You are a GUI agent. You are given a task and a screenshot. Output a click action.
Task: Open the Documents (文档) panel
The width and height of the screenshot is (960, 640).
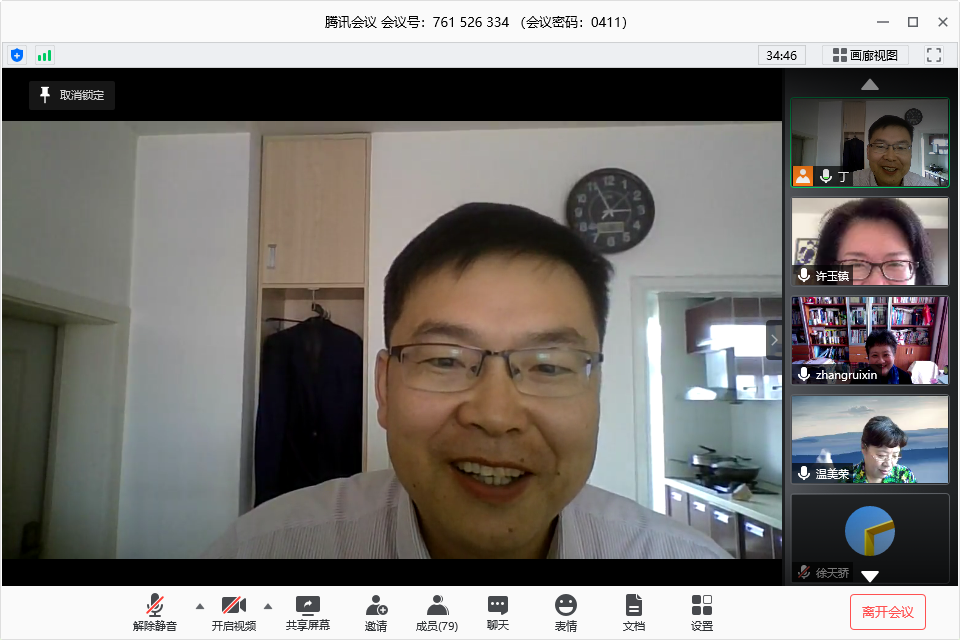click(x=634, y=612)
